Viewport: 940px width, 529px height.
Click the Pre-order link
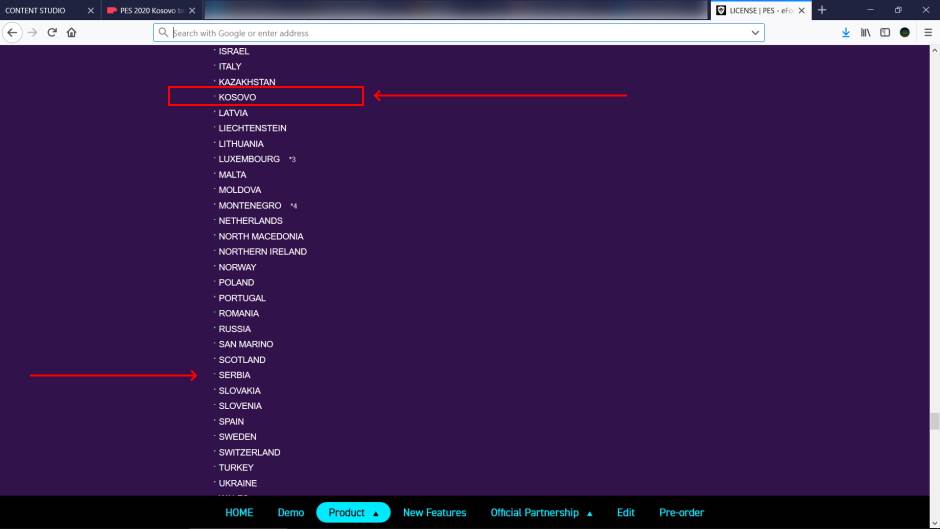point(681,512)
